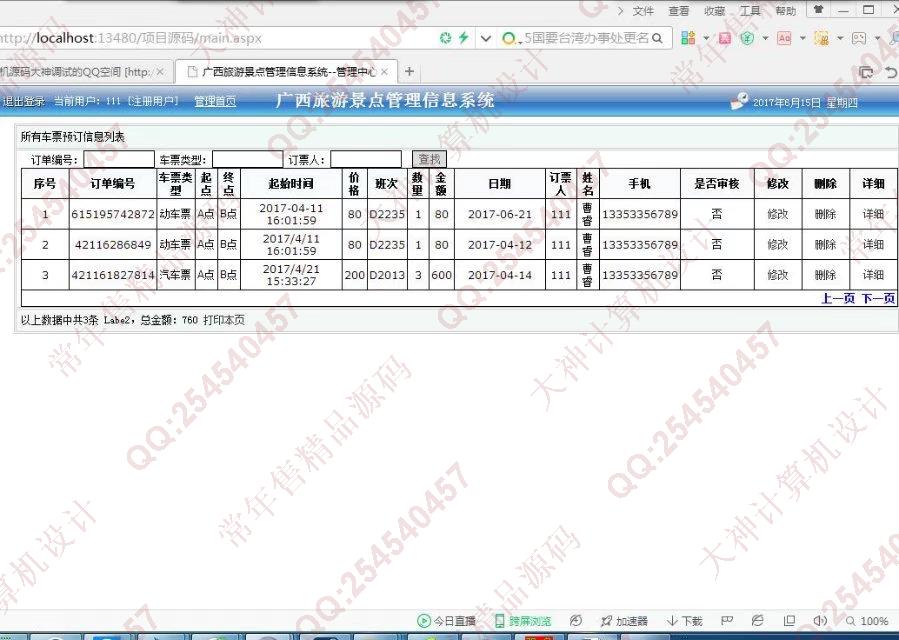Viewport: 899px width, 640px height.
Task: Expand the address bar history dropdown arrow
Action: pyautogui.click(x=486, y=38)
